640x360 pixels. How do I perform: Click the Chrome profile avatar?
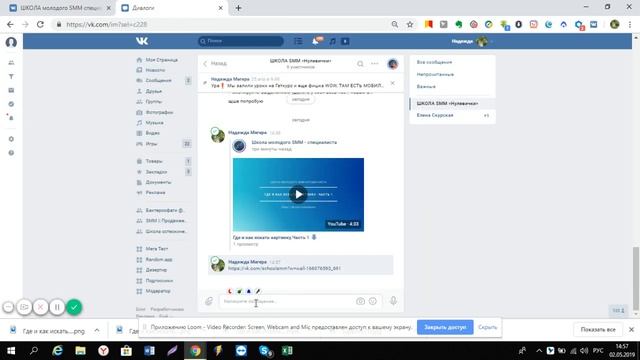[615, 24]
